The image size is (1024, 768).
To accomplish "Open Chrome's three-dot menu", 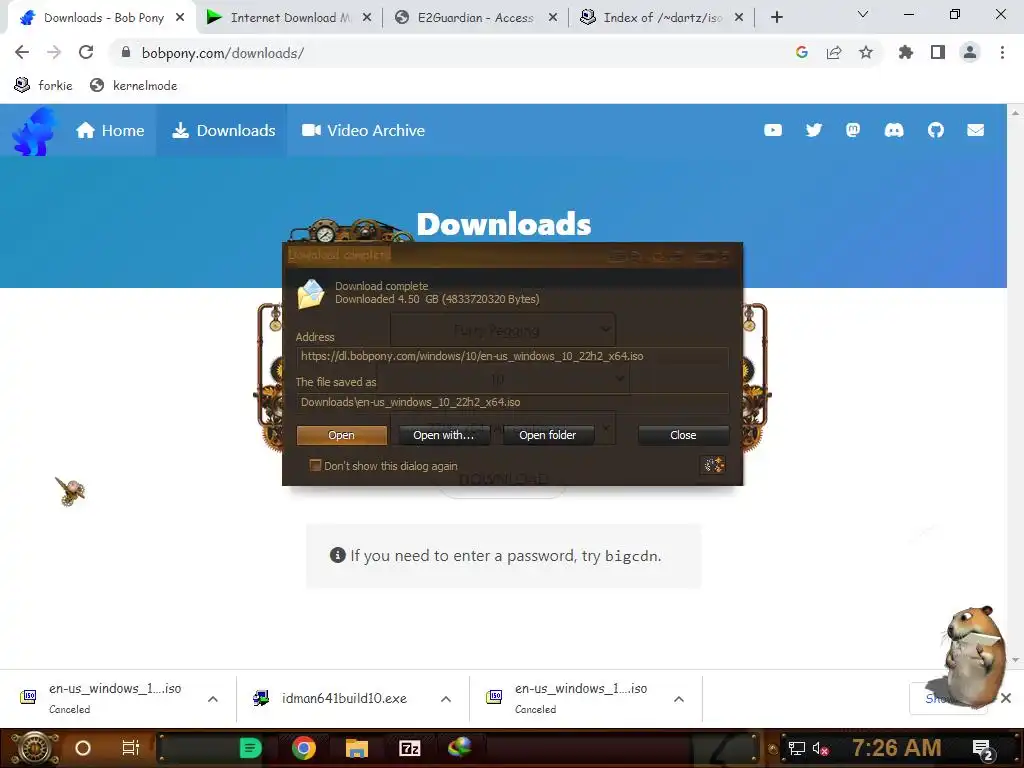I will (x=1002, y=52).
